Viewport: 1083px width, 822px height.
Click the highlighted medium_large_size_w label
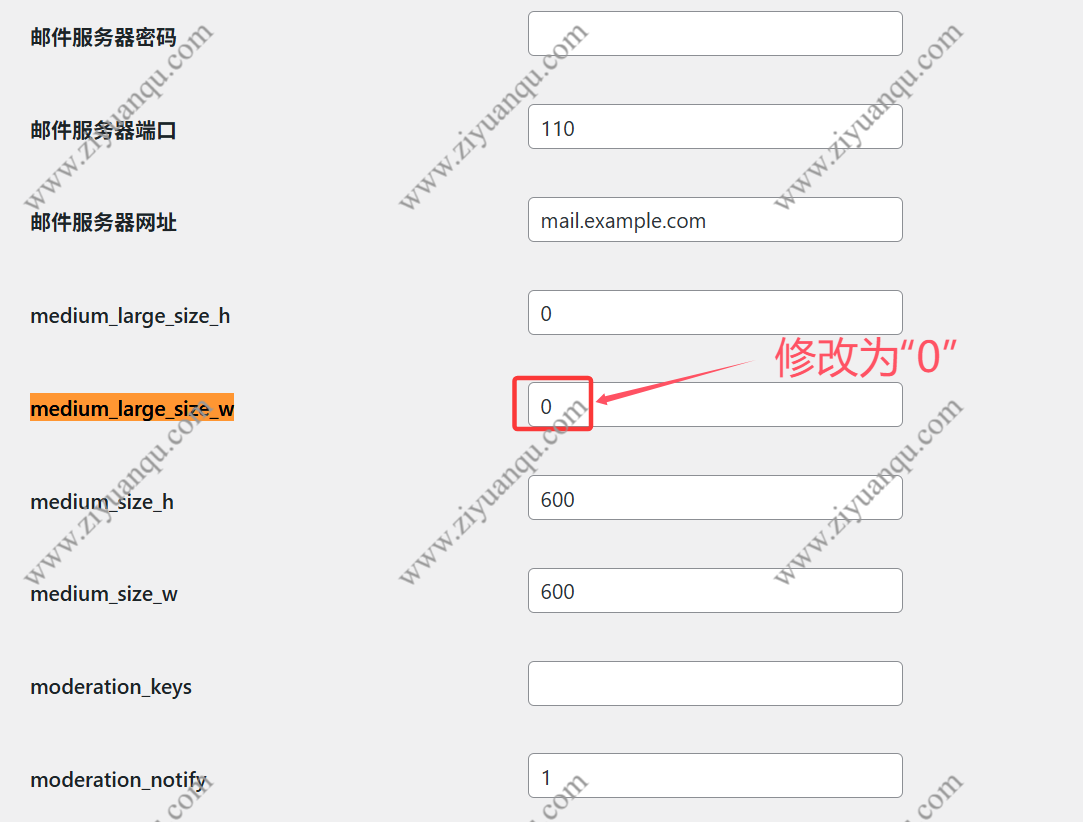[132, 408]
